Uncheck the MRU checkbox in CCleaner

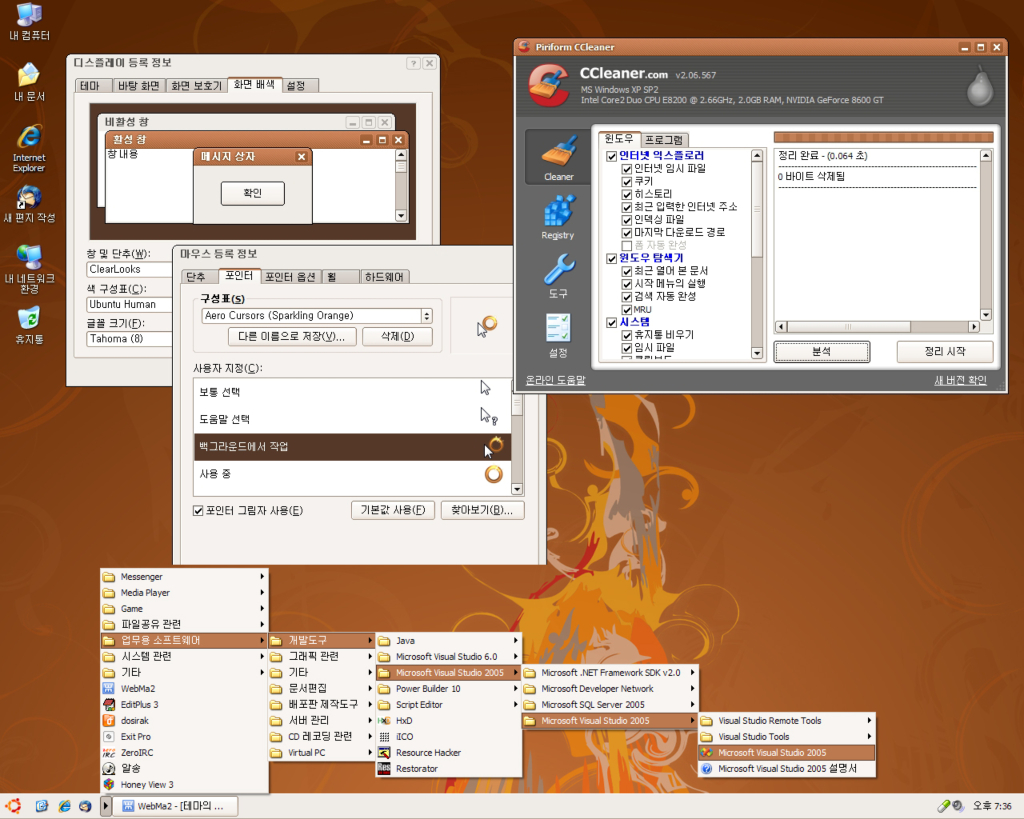point(626,310)
